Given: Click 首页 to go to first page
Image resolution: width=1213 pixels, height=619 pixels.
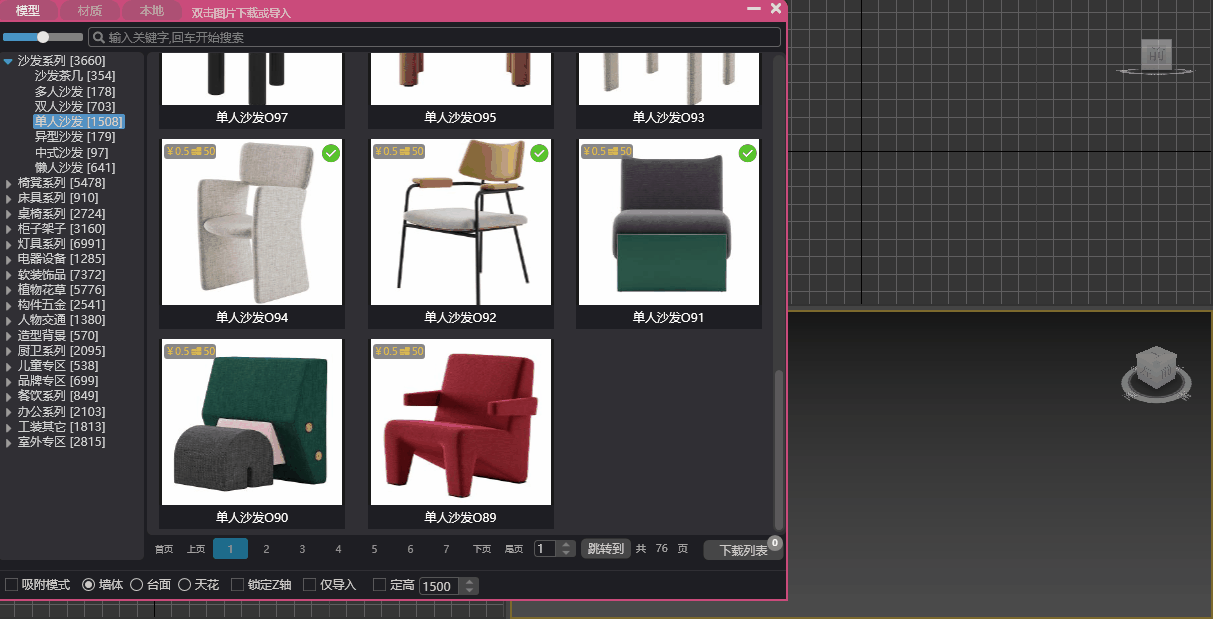Looking at the screenshot, I should pos(164,549).
